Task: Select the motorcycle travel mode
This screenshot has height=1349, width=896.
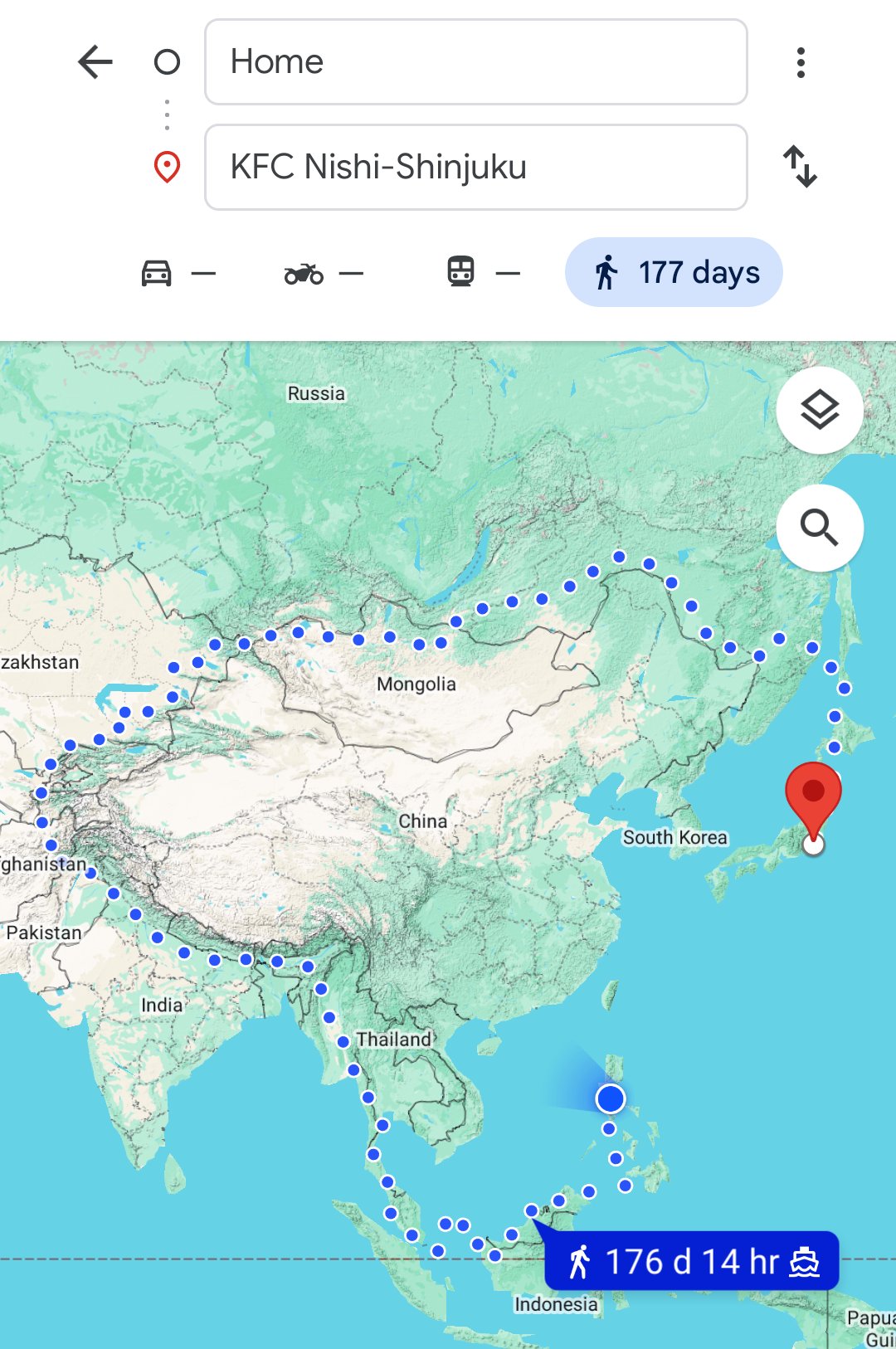Action: [x=324, y=273]
